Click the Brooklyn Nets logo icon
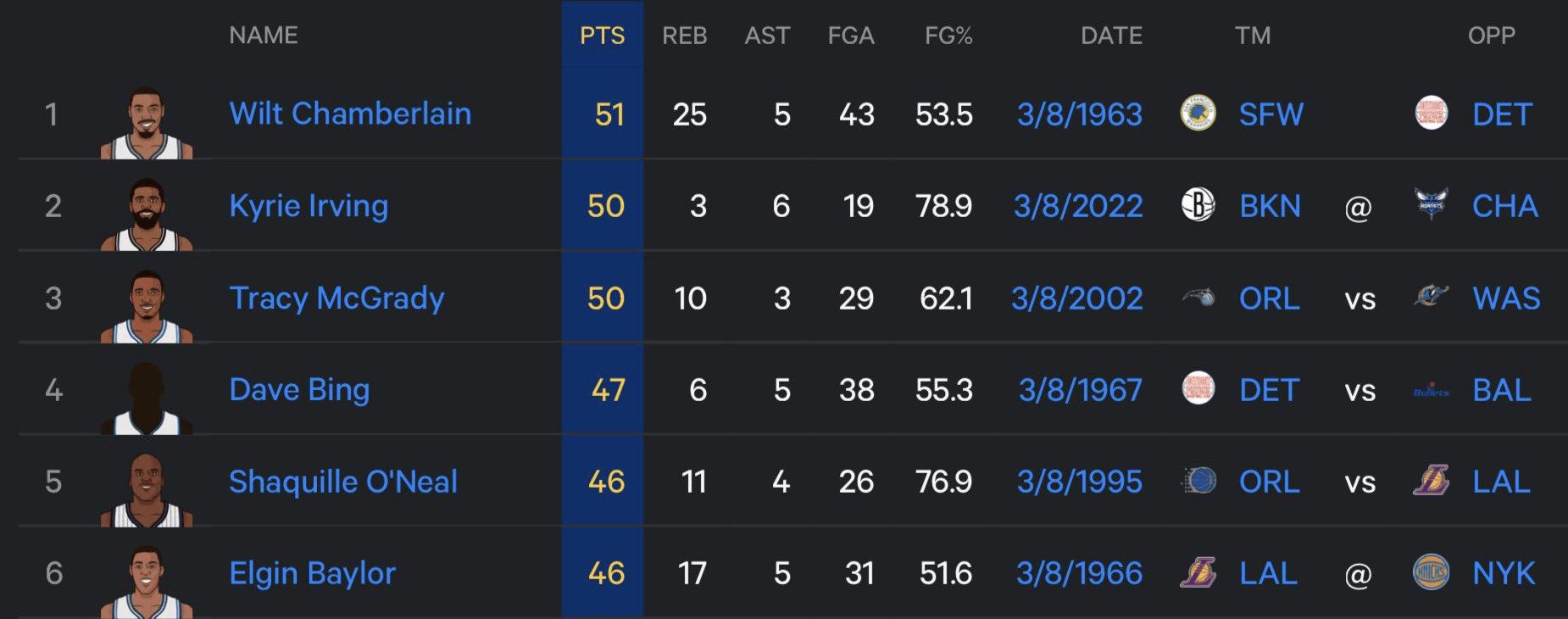The width and height of the screenshot is (1568, 619). (x=1198, y=205)
